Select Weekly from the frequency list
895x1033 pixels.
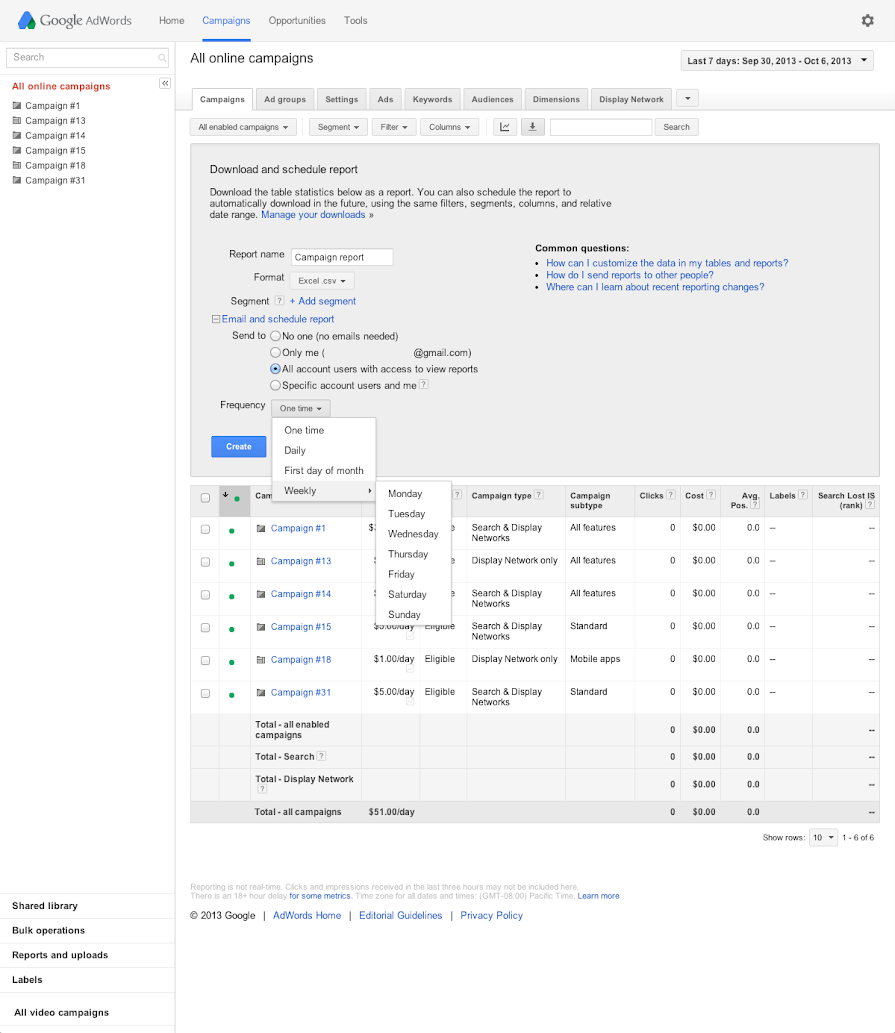click(x=299, y=490)
